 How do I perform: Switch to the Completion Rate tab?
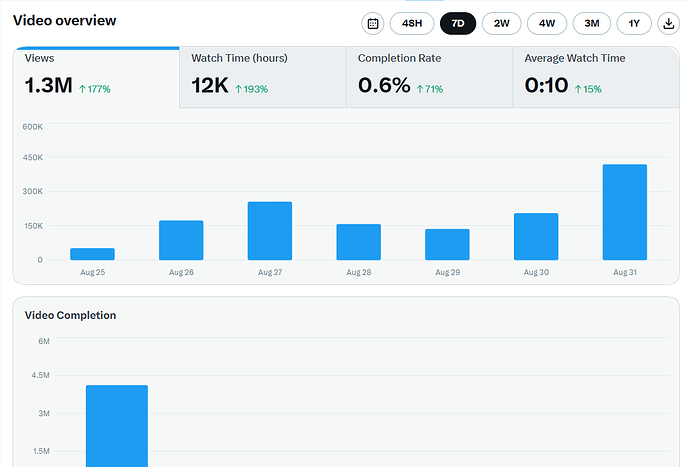[429, 77]
